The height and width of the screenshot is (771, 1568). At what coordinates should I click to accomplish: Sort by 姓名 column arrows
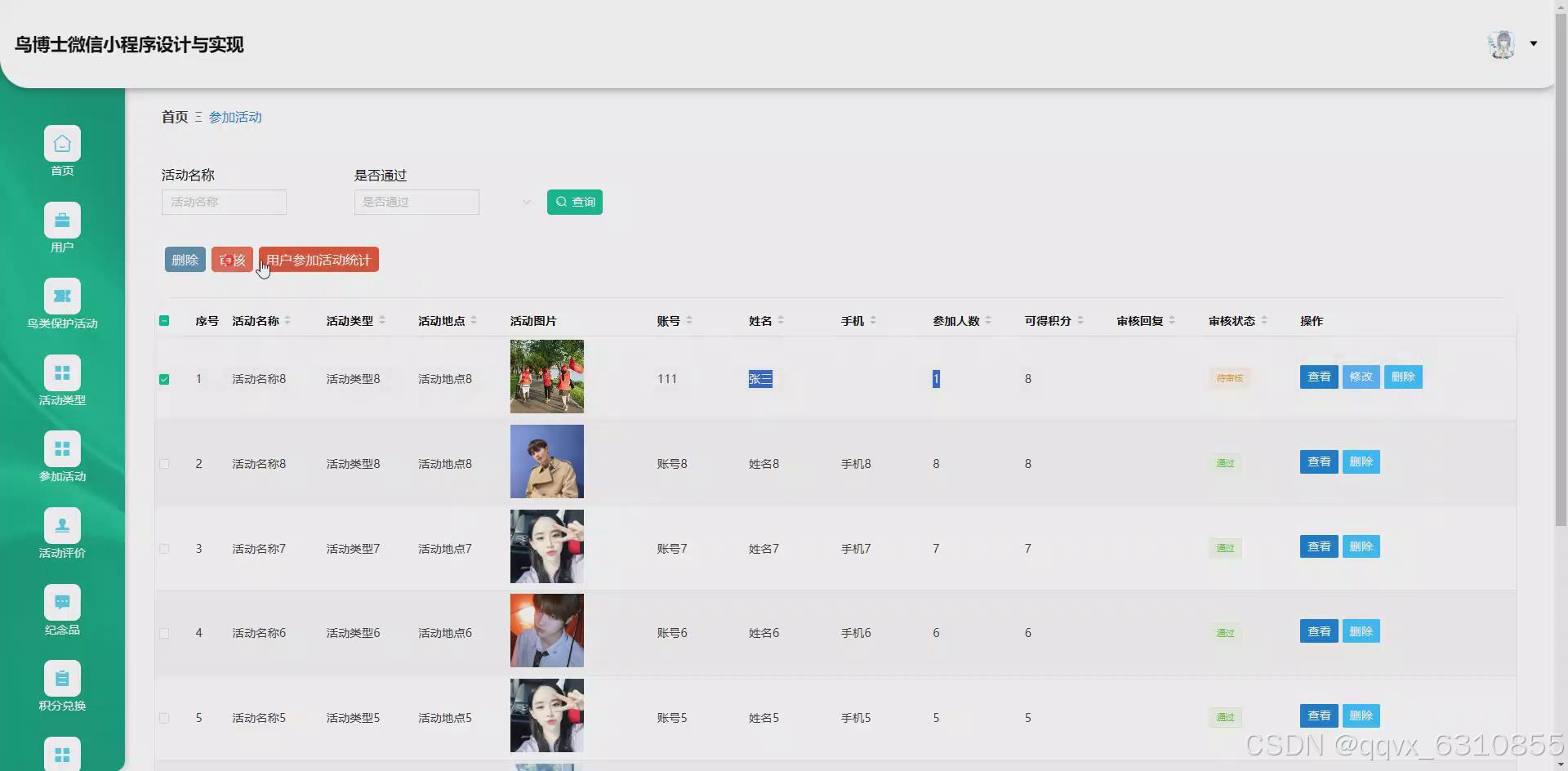coord(781,321)
